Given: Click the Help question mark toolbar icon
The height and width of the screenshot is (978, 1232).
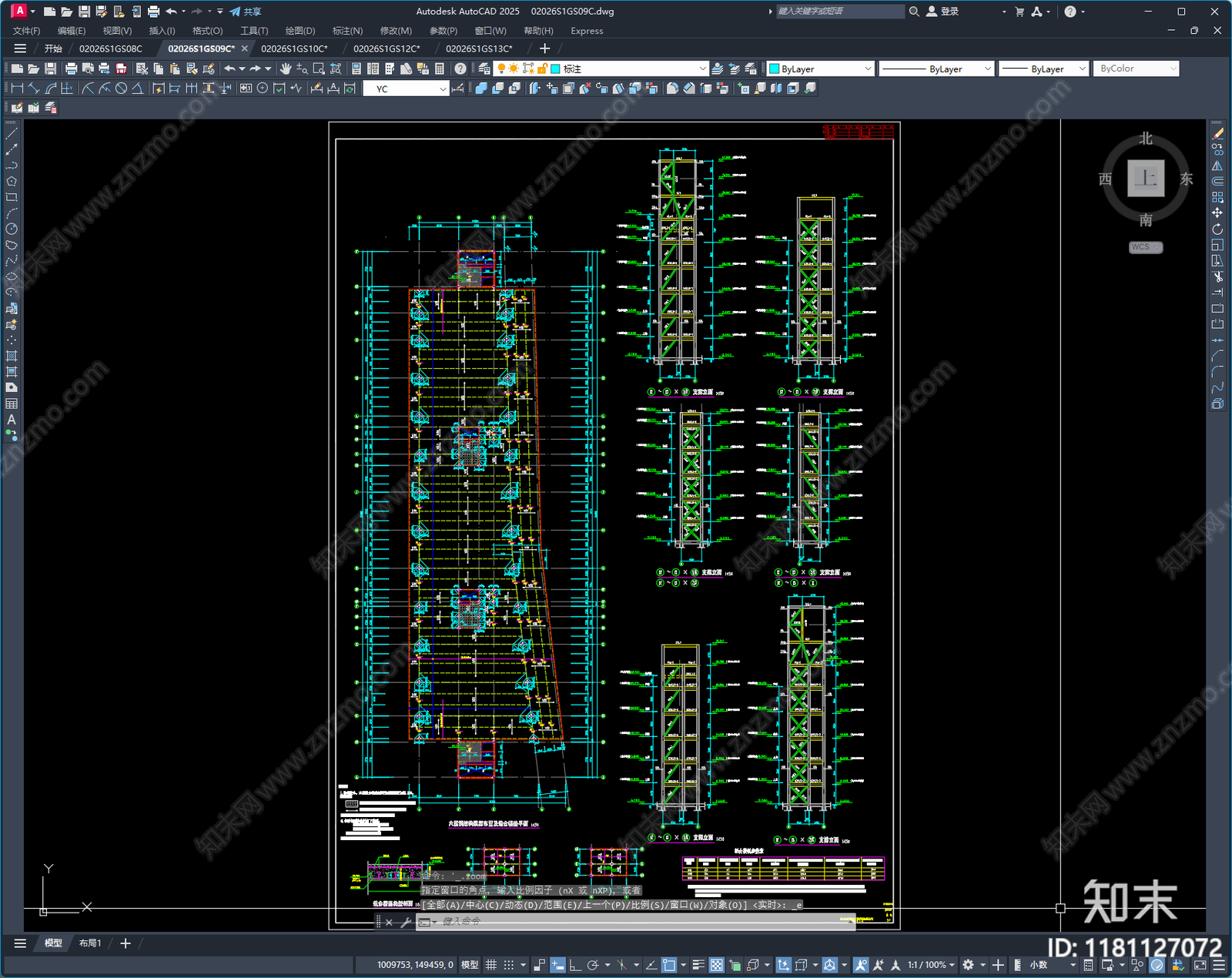Looking at the screenshot, I should click(x=460, y=69).
